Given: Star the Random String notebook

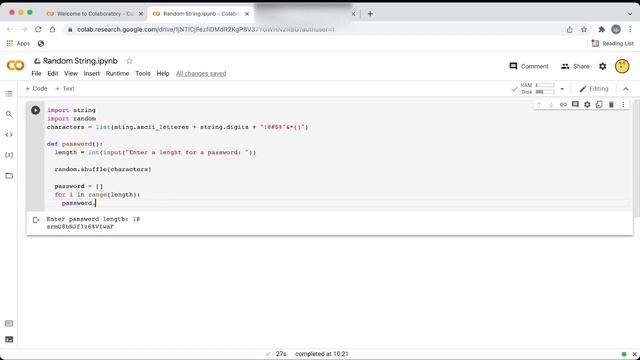Looking at the screenshot, I should tap(129, 61).
